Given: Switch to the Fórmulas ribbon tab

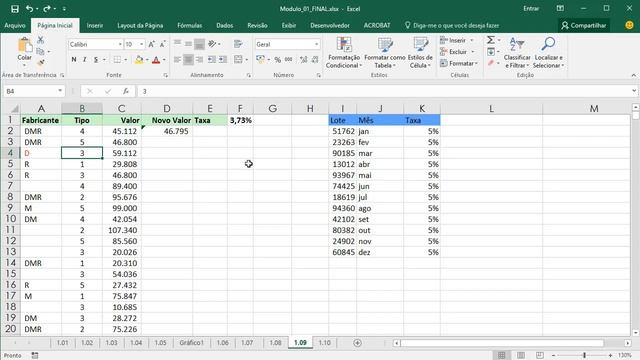Looking at the screenshot, I should 189,25.
